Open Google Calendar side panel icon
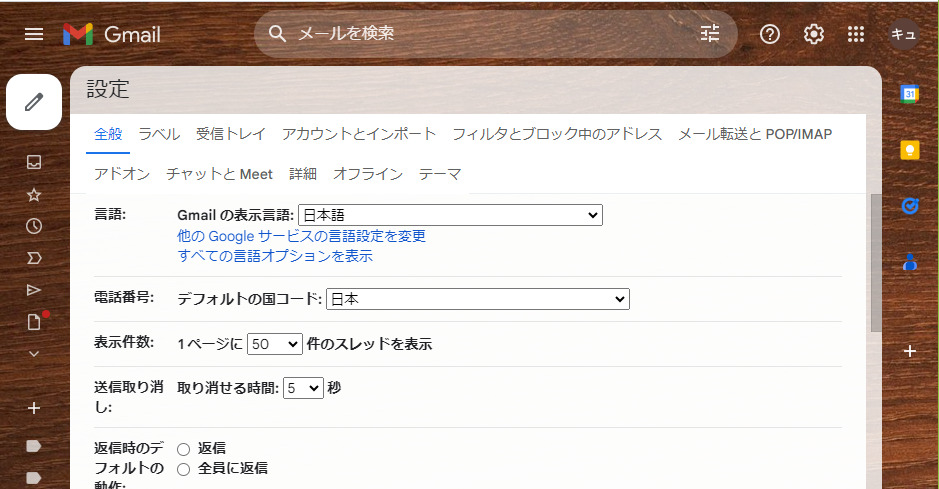The height and width of the screenshot is (489, 939). click(910, 94)
